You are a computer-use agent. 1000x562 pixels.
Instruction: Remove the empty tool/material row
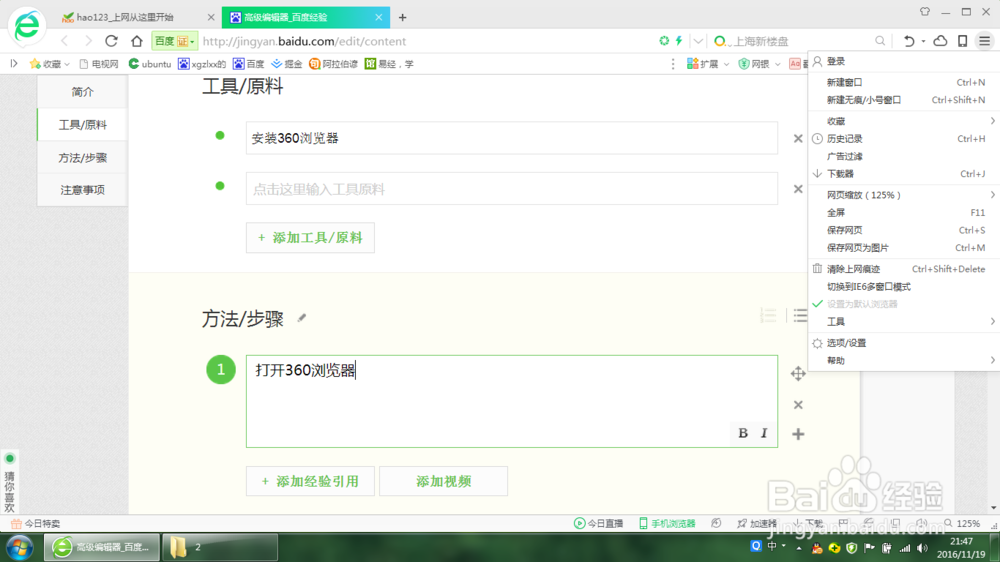[798, 189]
